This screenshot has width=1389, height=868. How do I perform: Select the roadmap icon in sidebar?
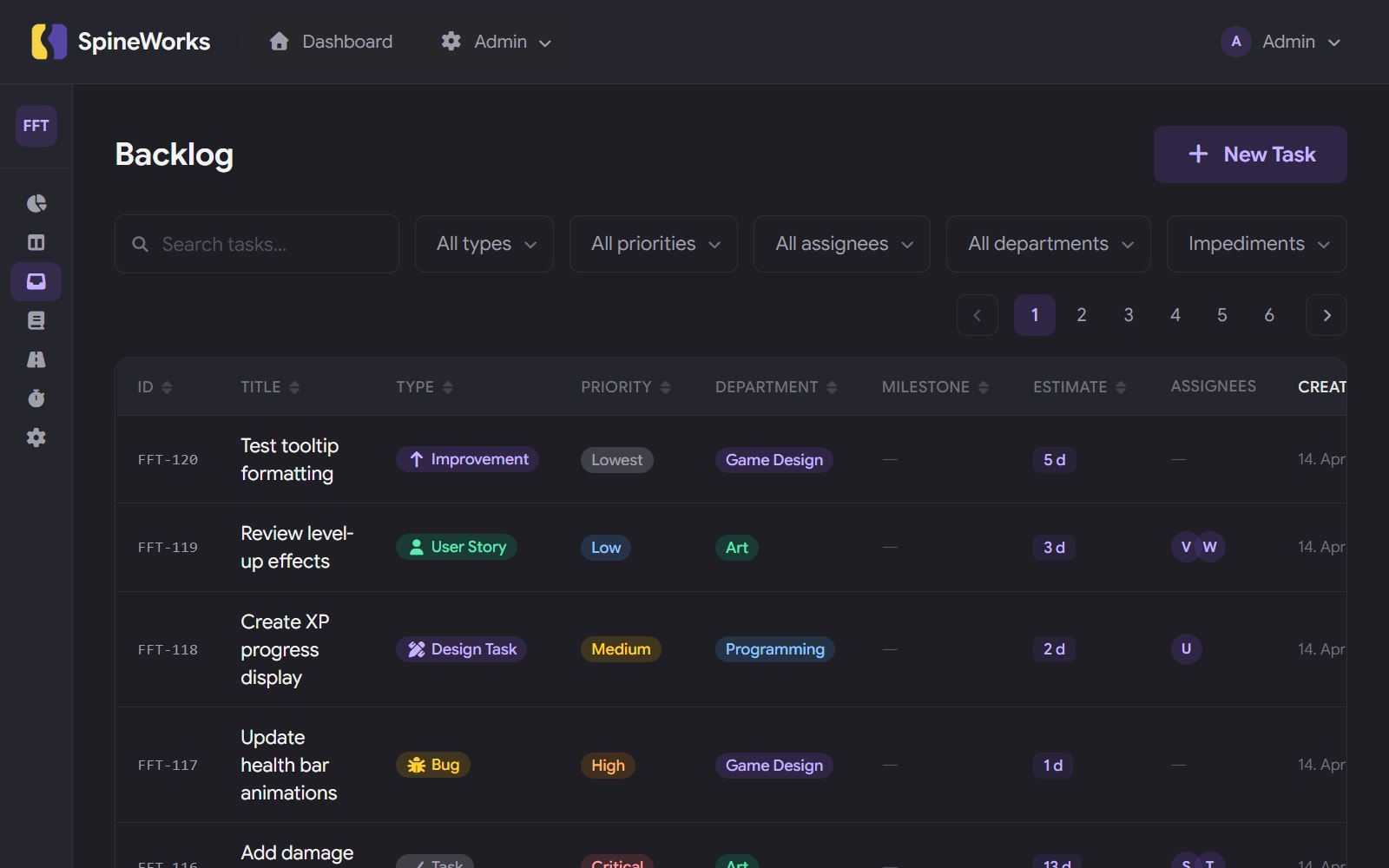pos(36,359)
